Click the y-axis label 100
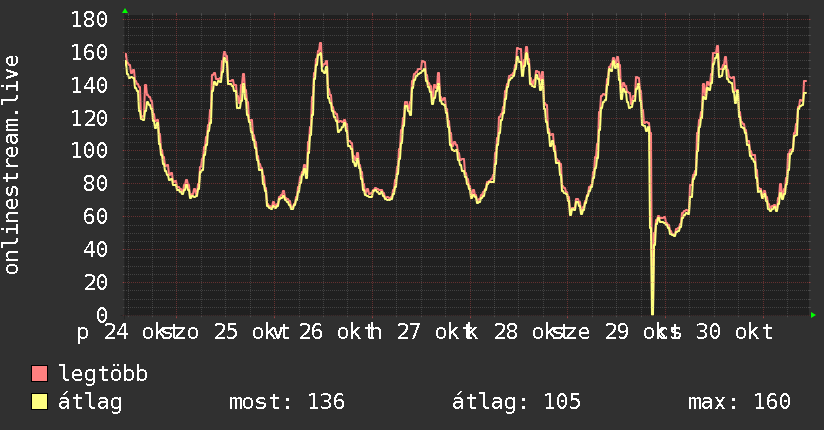This screenshot has height=430, width=824. click(x=89, y=151)
